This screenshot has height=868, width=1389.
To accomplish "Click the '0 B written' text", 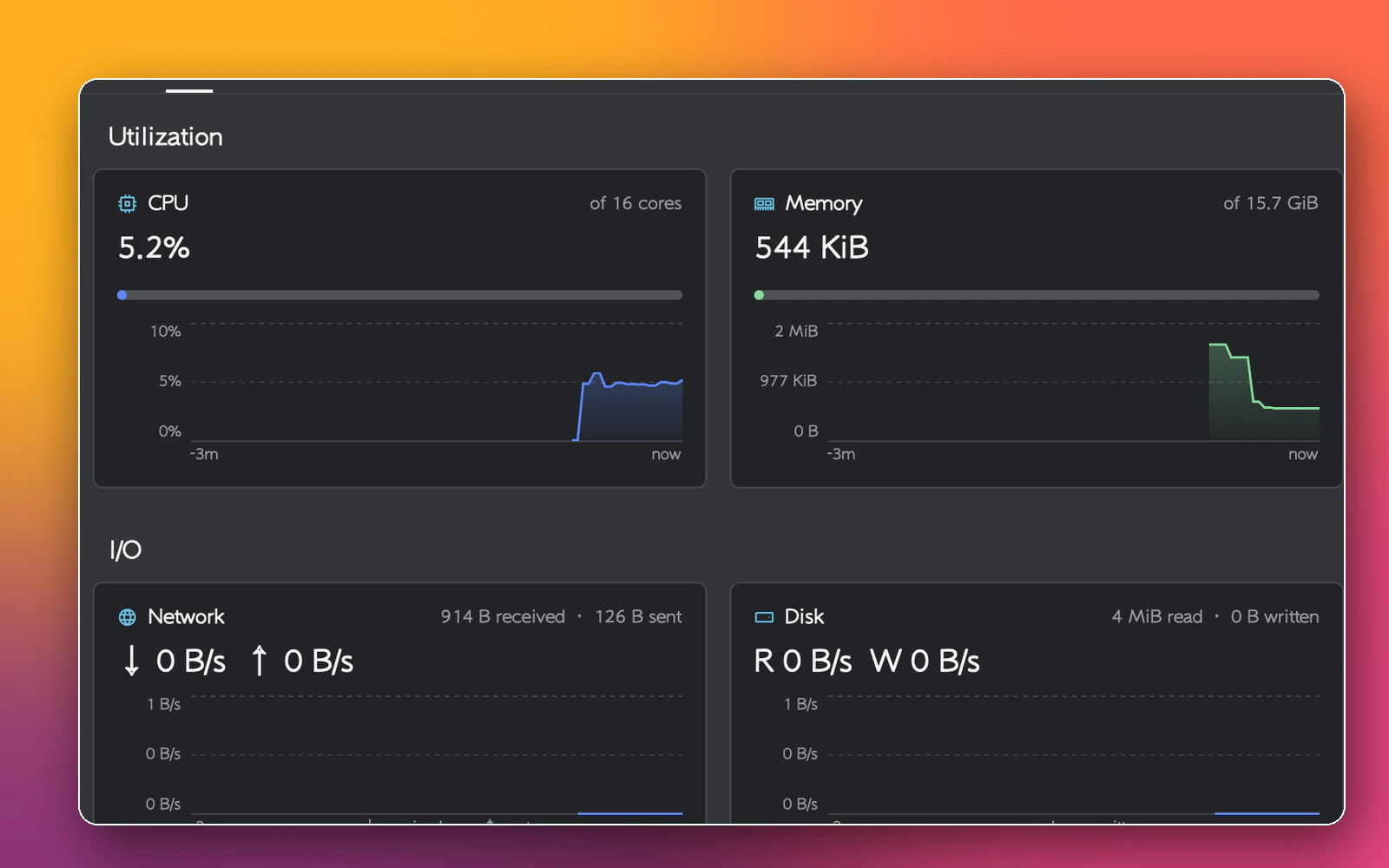I will pyautogui.click(x=1274, y=616).
